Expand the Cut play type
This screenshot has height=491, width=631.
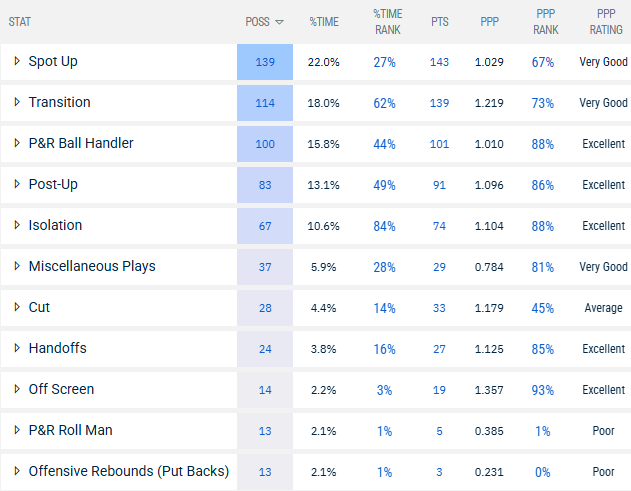coord(17,308)
